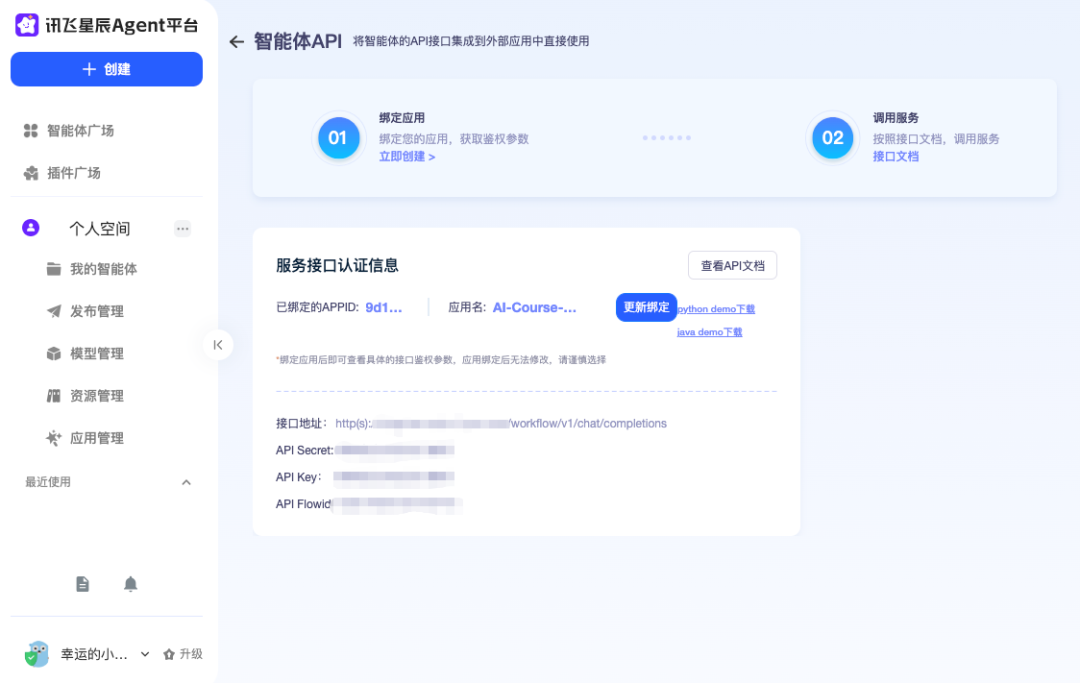This screenshot has width=1080, height=683.
Task: Click 查看API文档 button
Action: pos(732,266)
